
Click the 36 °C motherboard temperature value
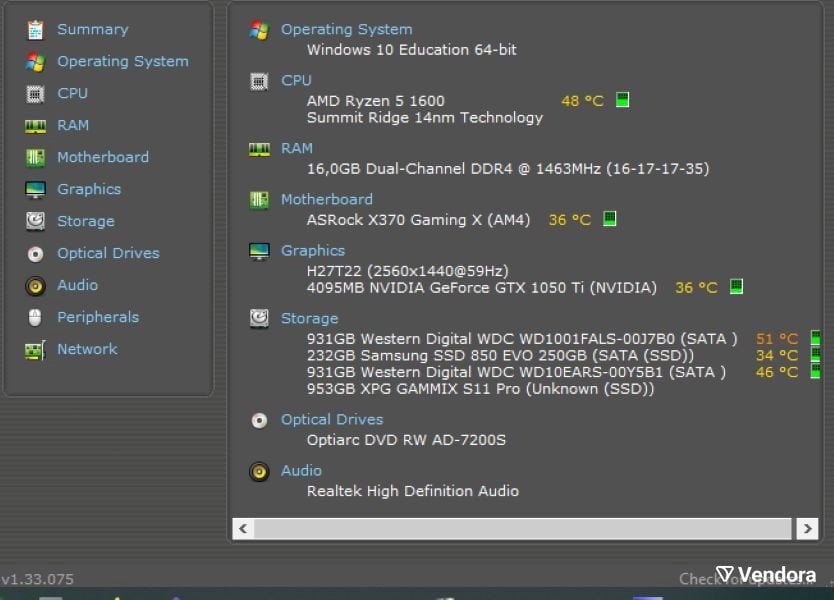(570, 220)
